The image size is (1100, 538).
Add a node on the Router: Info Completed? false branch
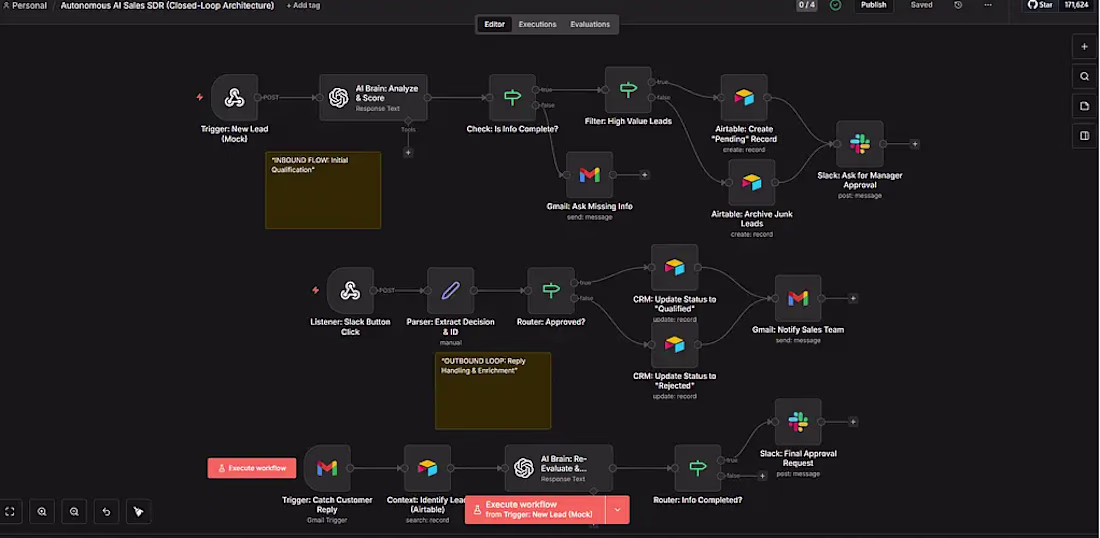tap(762, 476)
